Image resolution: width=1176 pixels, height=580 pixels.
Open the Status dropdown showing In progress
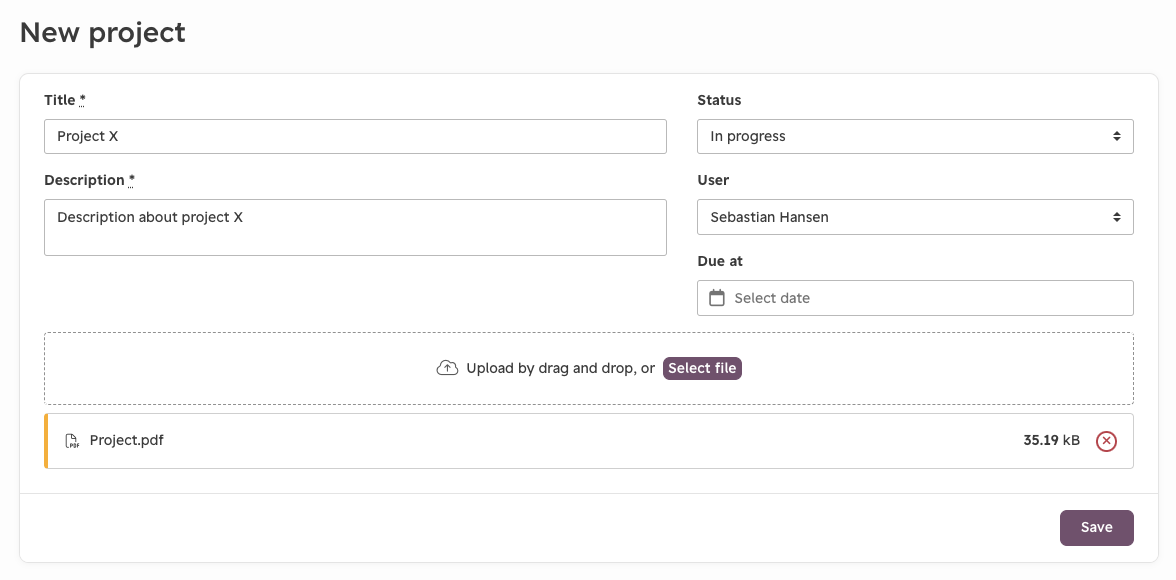click(915, 137)
